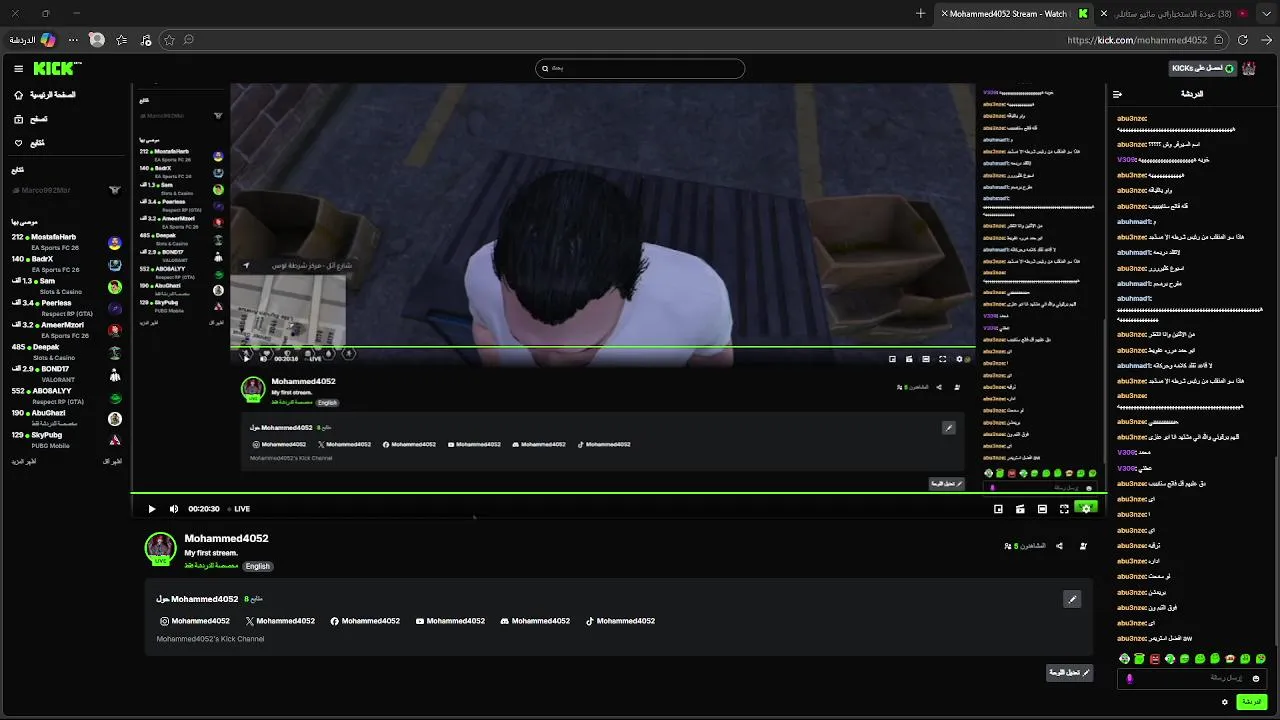Reload the browser page

[1243, 40]
